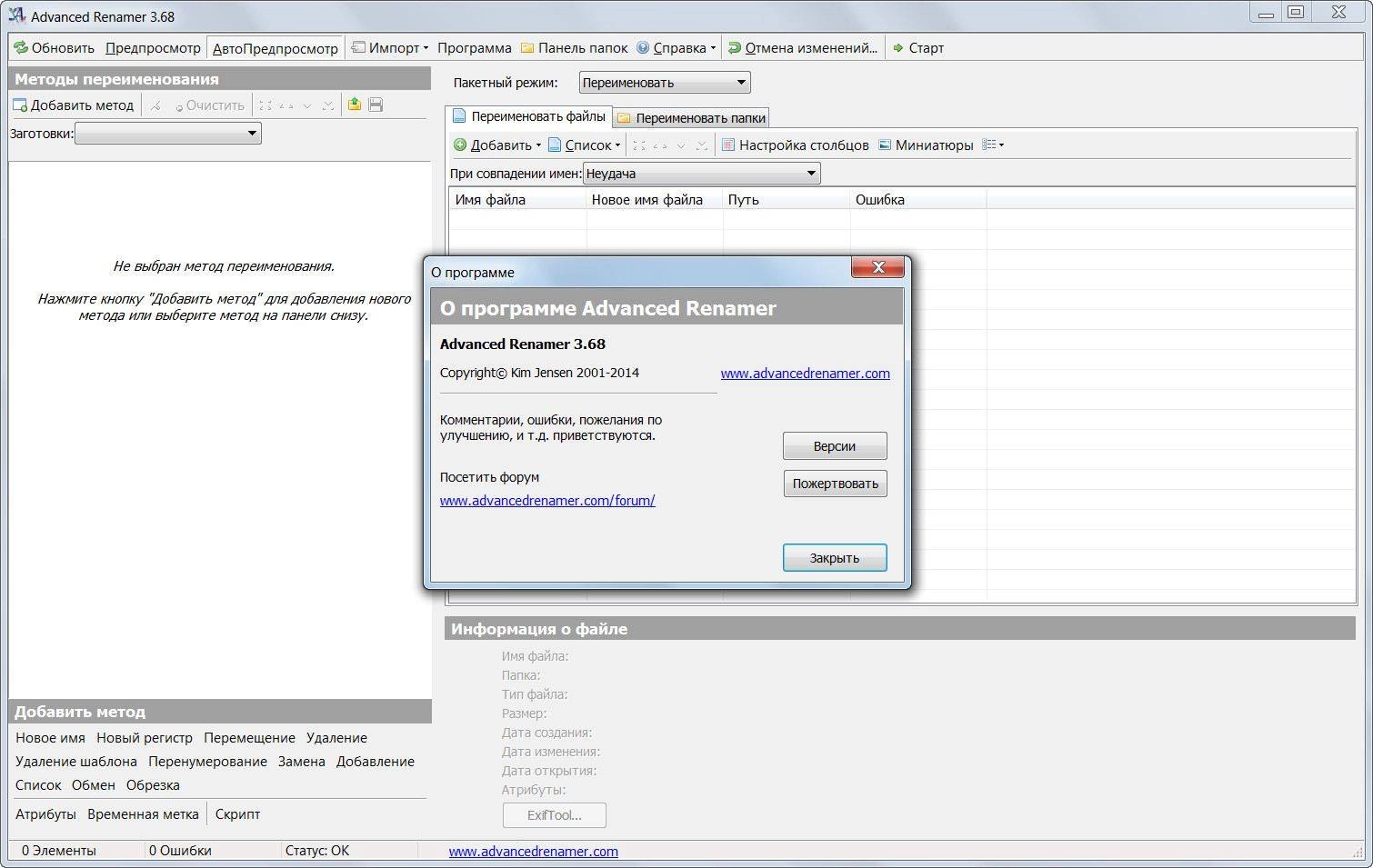Add the Новое имя method
1373x868 pixels.
(x=50, y=738)
